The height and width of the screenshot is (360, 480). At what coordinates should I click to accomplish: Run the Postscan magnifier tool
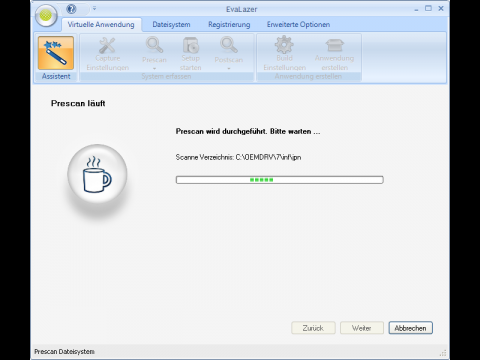[x=229, y=49]
